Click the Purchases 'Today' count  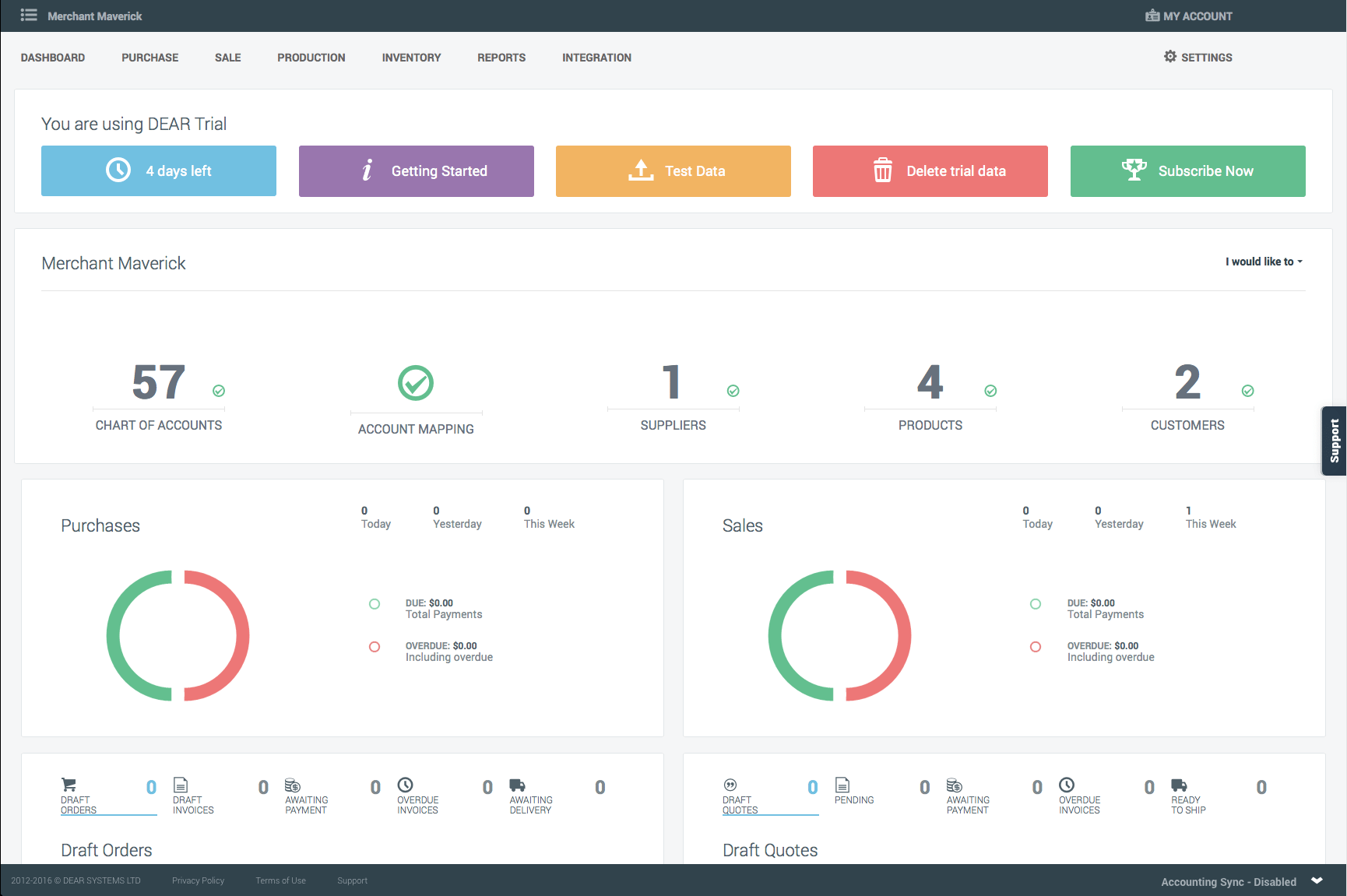(x=364, y=511)
